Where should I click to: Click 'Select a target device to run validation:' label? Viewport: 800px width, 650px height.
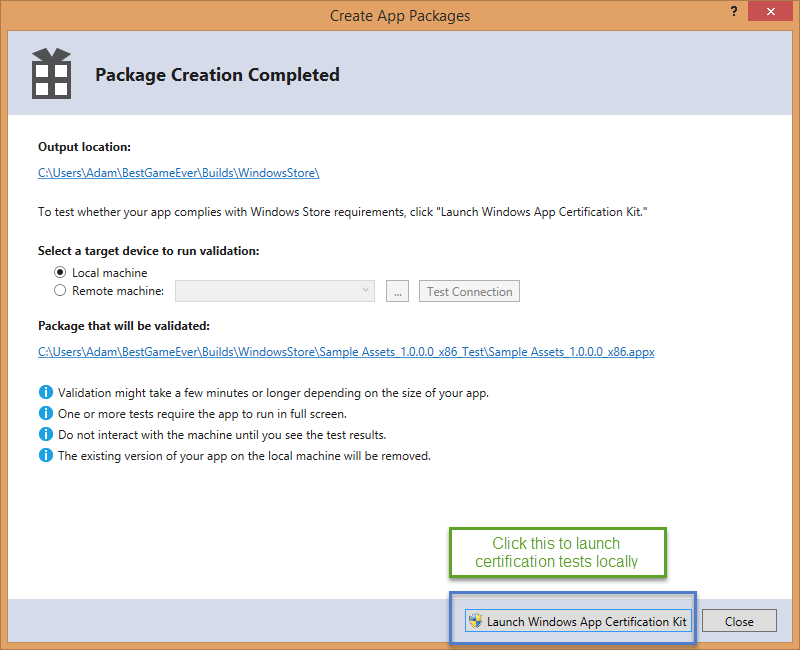tap(148, 251)
